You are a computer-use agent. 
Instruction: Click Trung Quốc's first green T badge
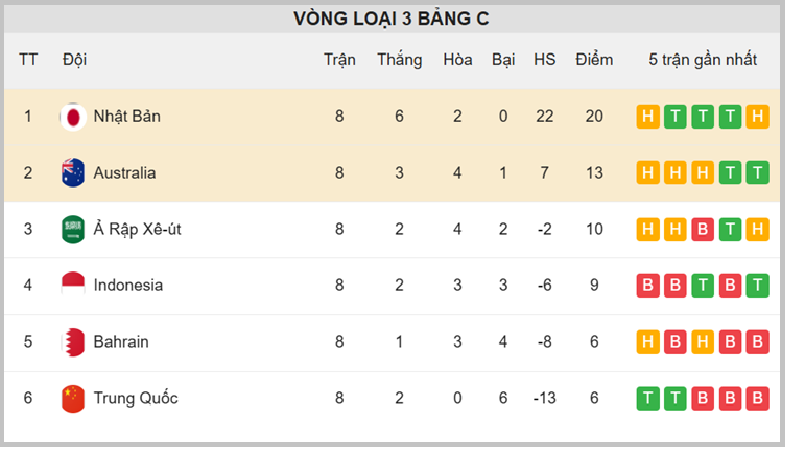pos(648,398)
